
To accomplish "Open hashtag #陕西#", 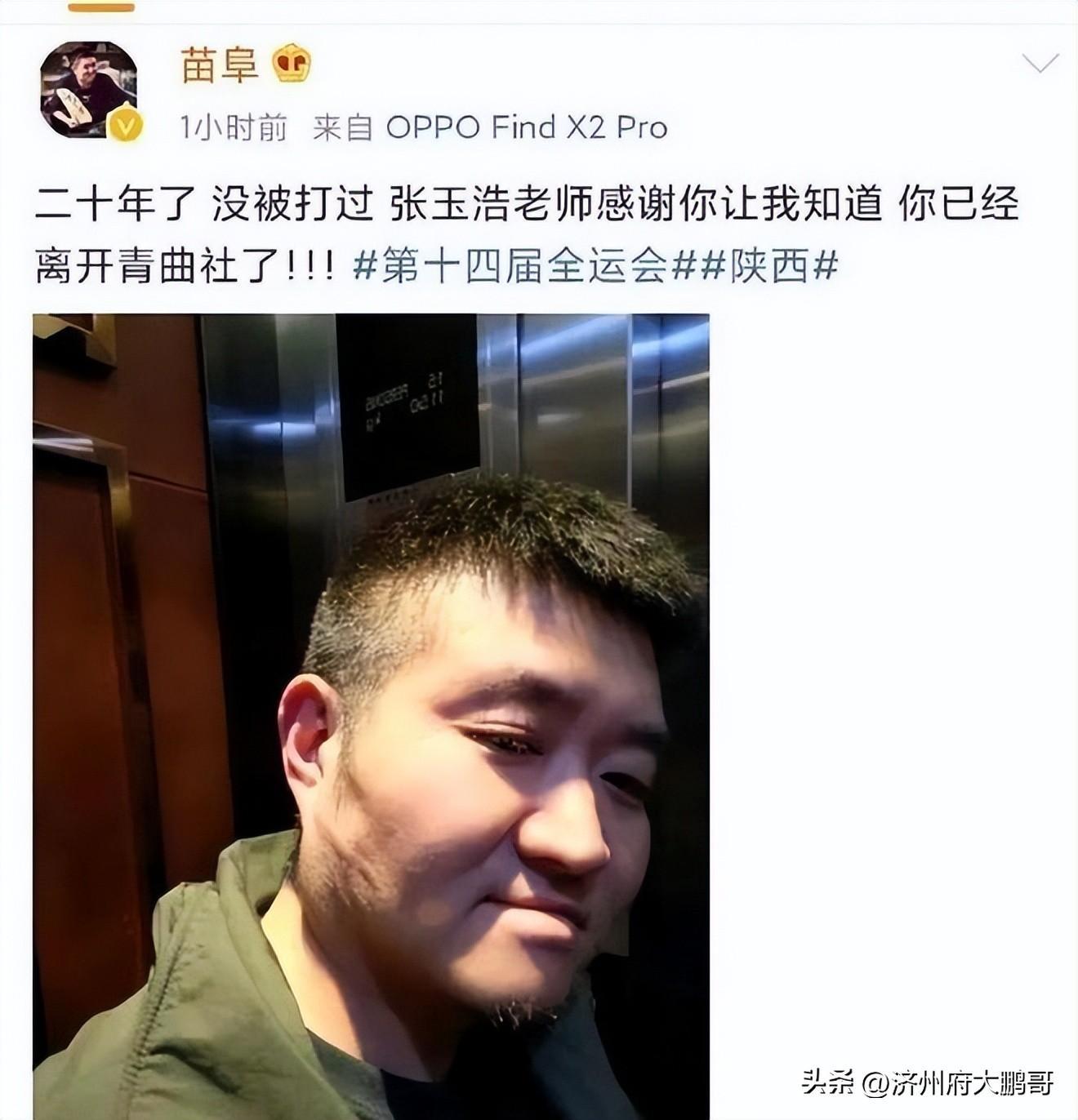I will point(769,266).
